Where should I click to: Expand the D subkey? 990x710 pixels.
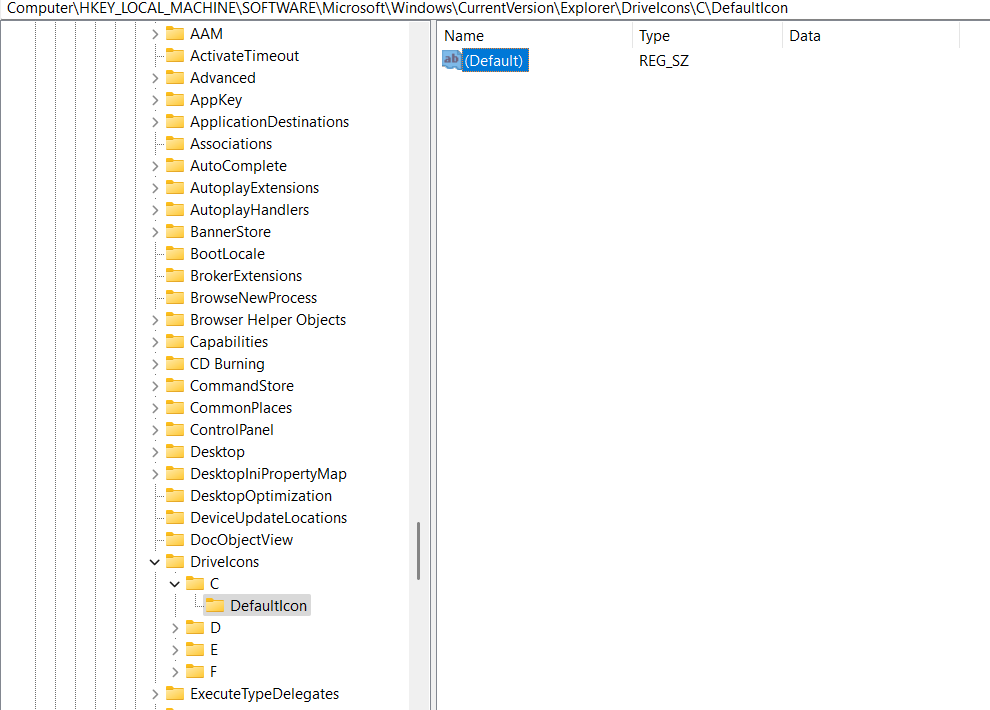[176, 628]
